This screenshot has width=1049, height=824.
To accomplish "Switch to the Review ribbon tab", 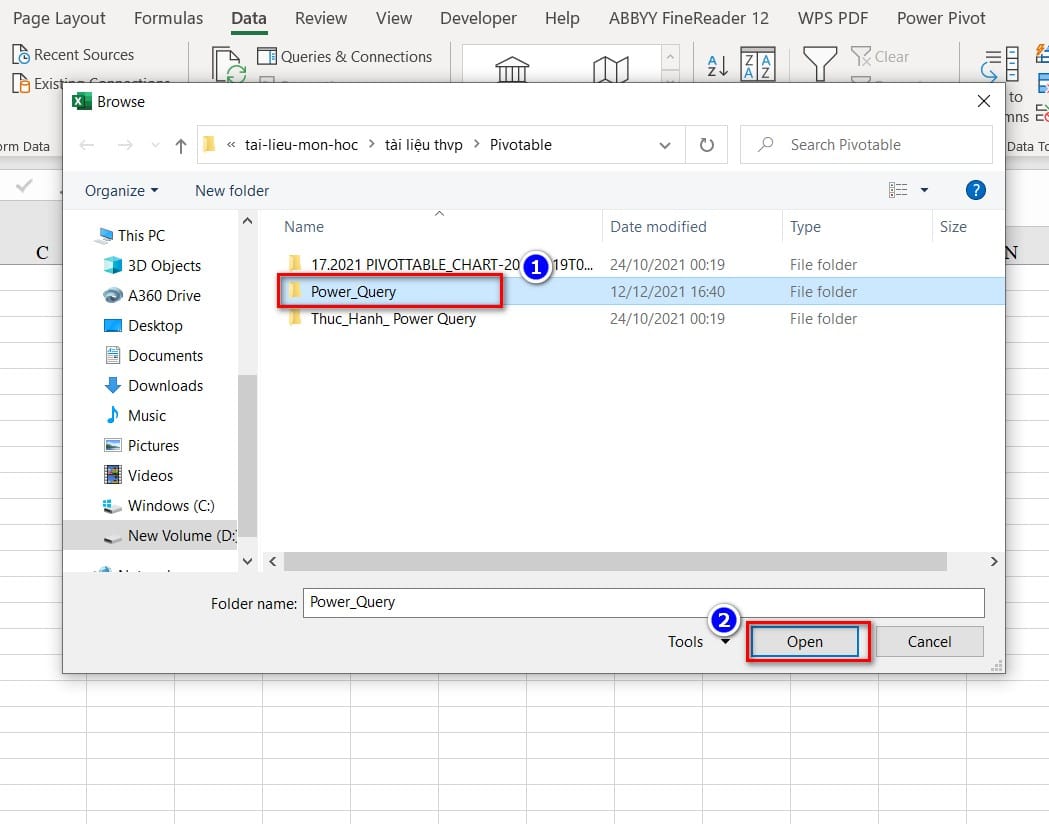I will click(x=320, y=17).
